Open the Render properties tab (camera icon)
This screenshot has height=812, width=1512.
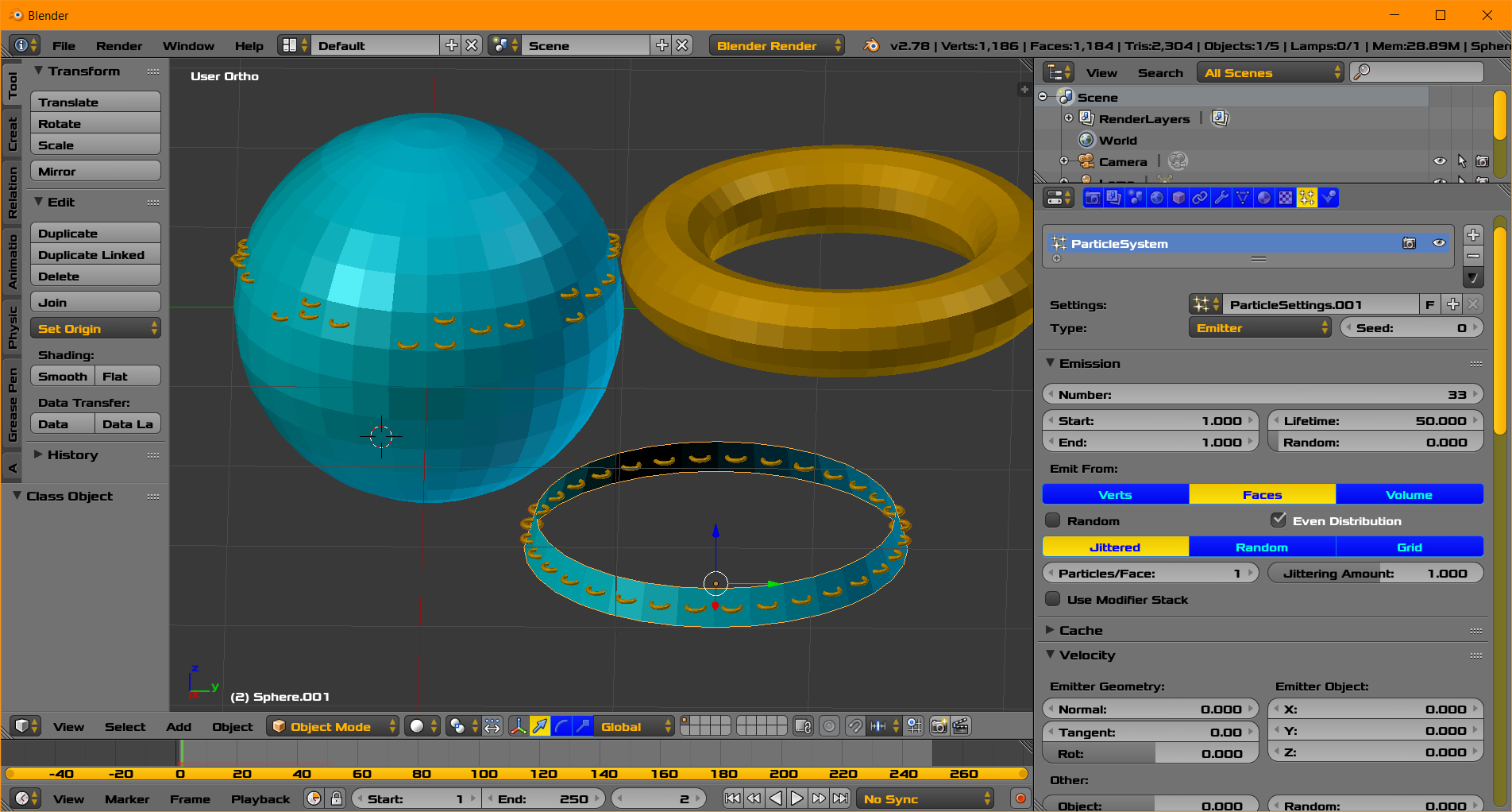[1093, 198]
